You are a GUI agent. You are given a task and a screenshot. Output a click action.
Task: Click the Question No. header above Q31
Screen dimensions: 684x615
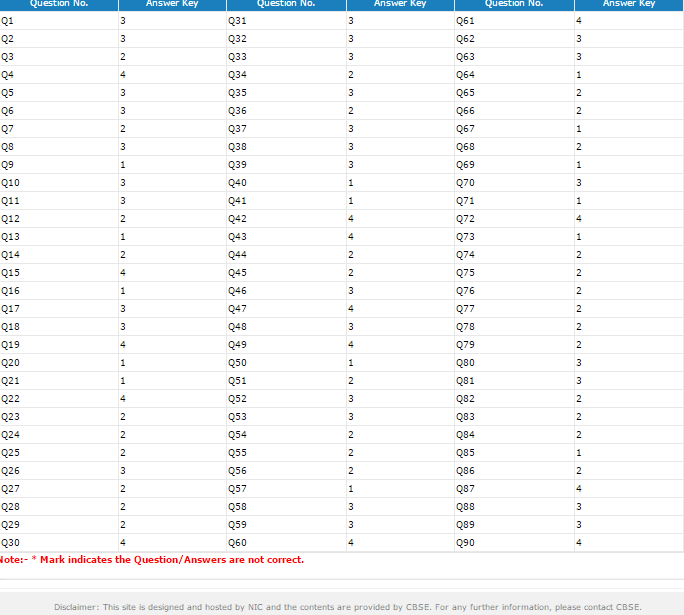(x=286, y=4)
